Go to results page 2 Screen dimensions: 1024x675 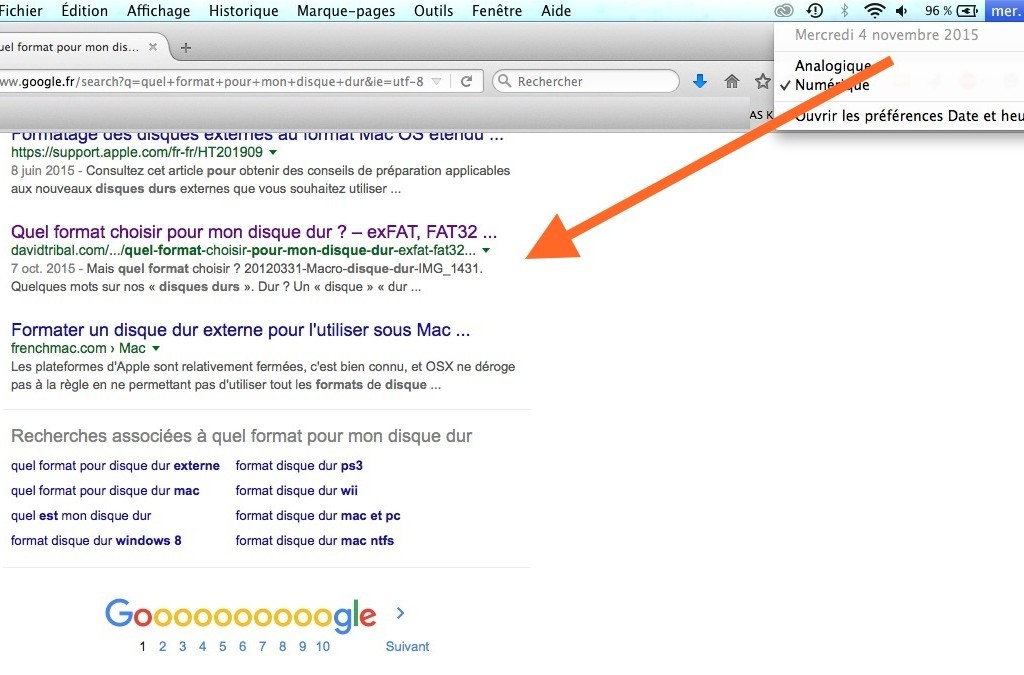click(x=163, y=646)
